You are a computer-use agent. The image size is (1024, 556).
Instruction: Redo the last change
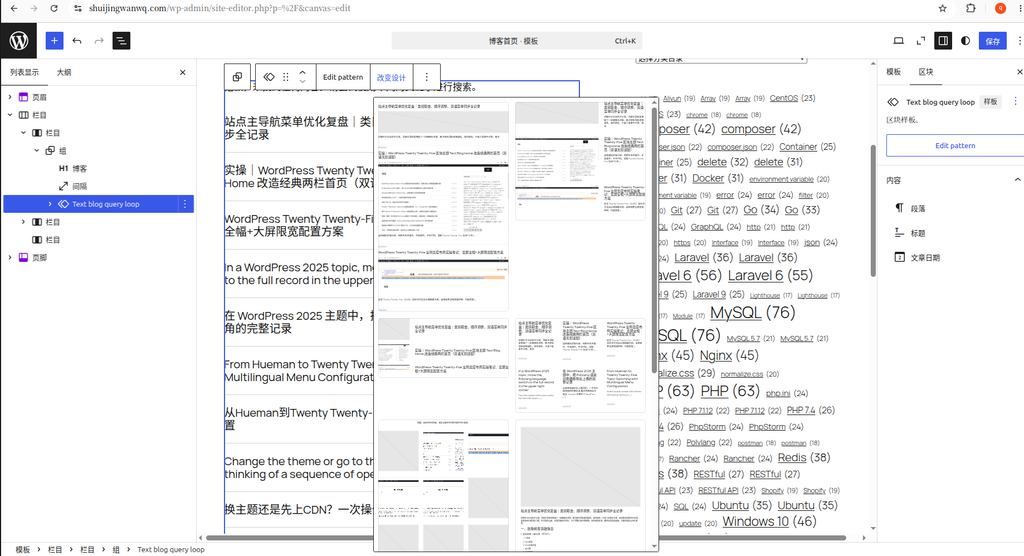99,41
